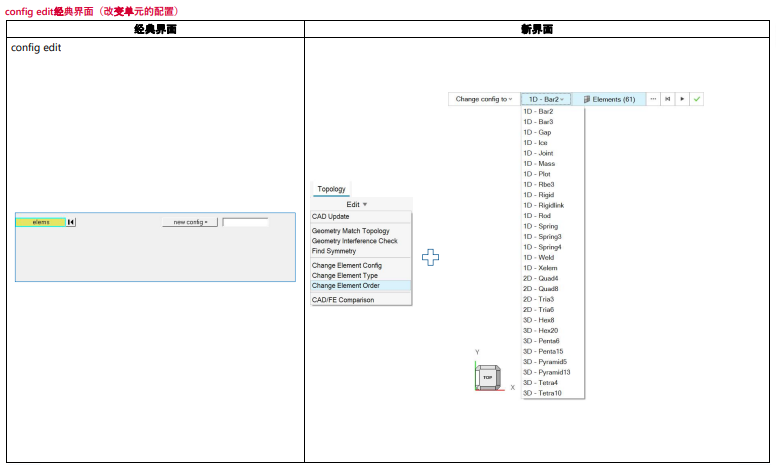Viewport: 776px width, 465px height.
Task: Pick 3D - Tetra10 in the list
Action: [542, 393]
